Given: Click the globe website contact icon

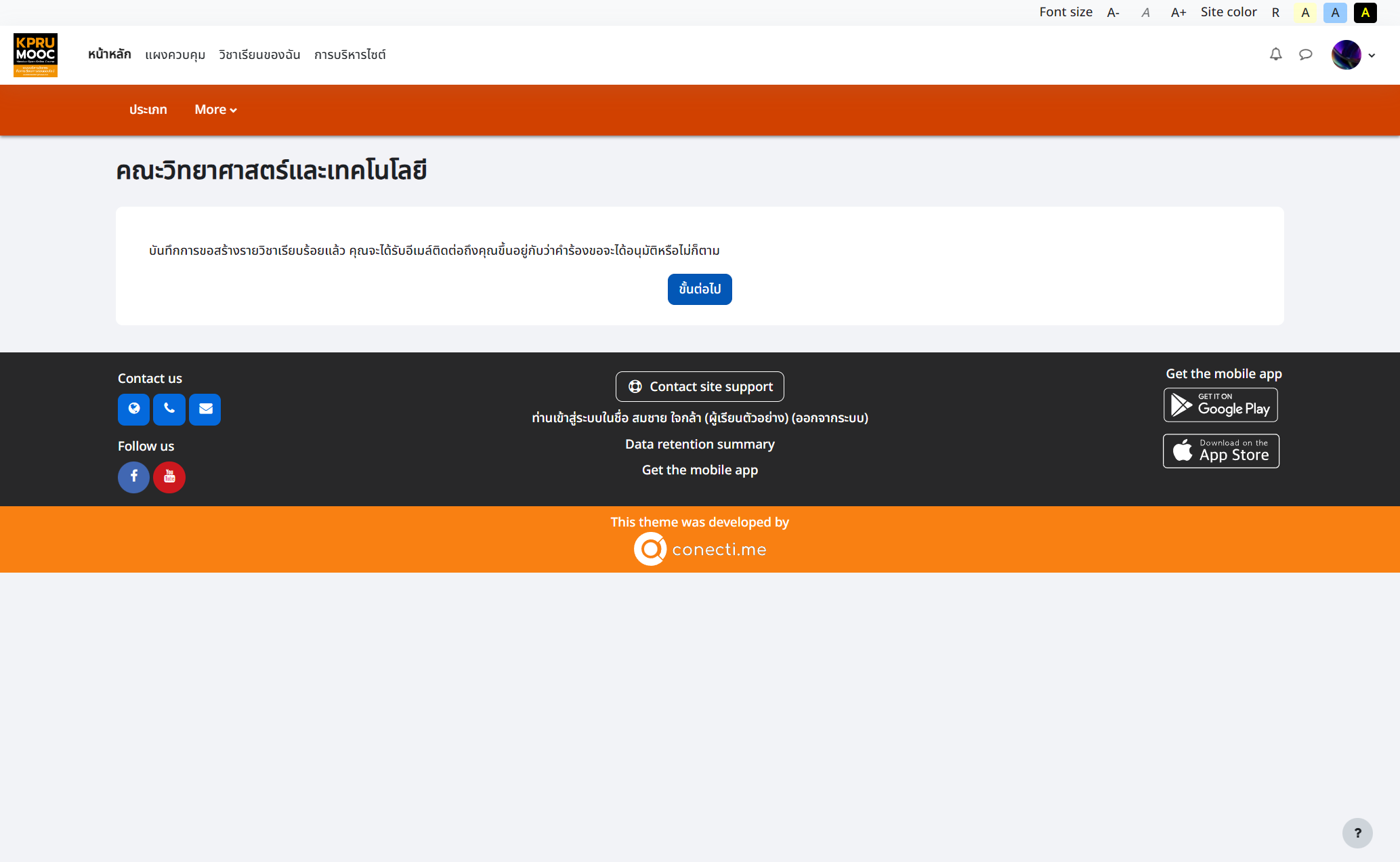Looking at the screenshot, I should (x=133, y=409).
